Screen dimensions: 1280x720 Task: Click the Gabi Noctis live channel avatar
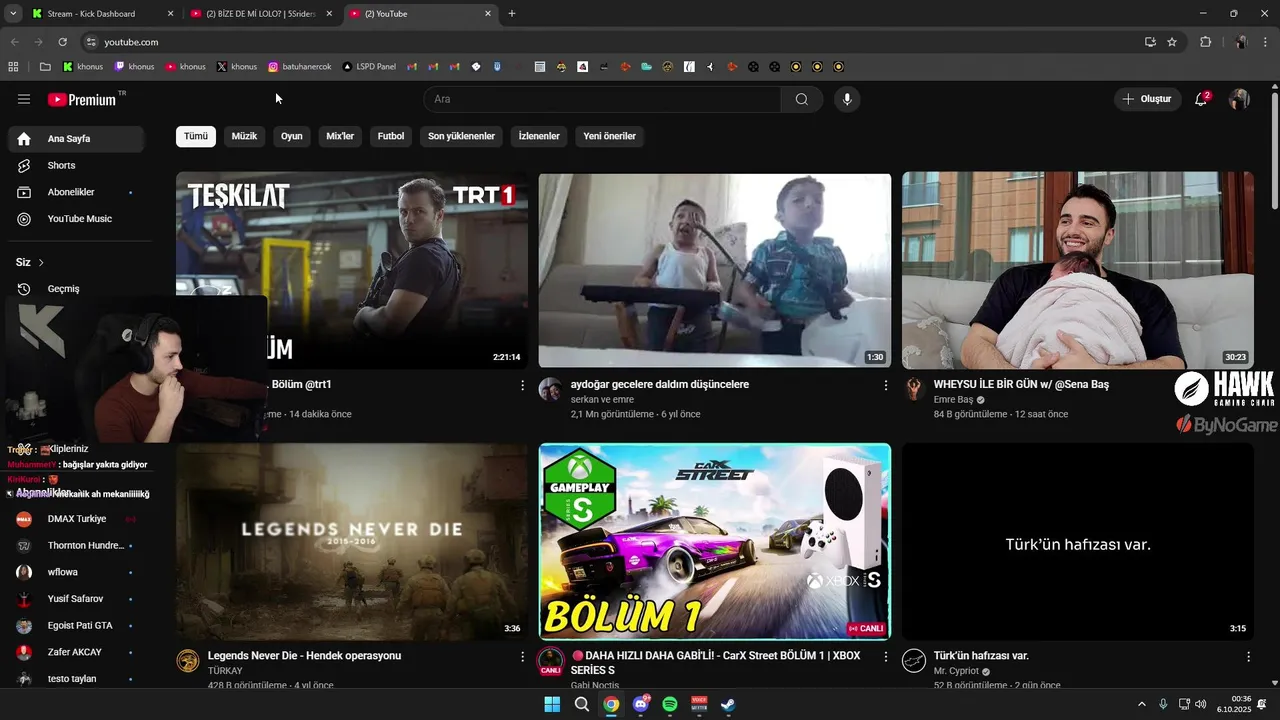(550, 661)
